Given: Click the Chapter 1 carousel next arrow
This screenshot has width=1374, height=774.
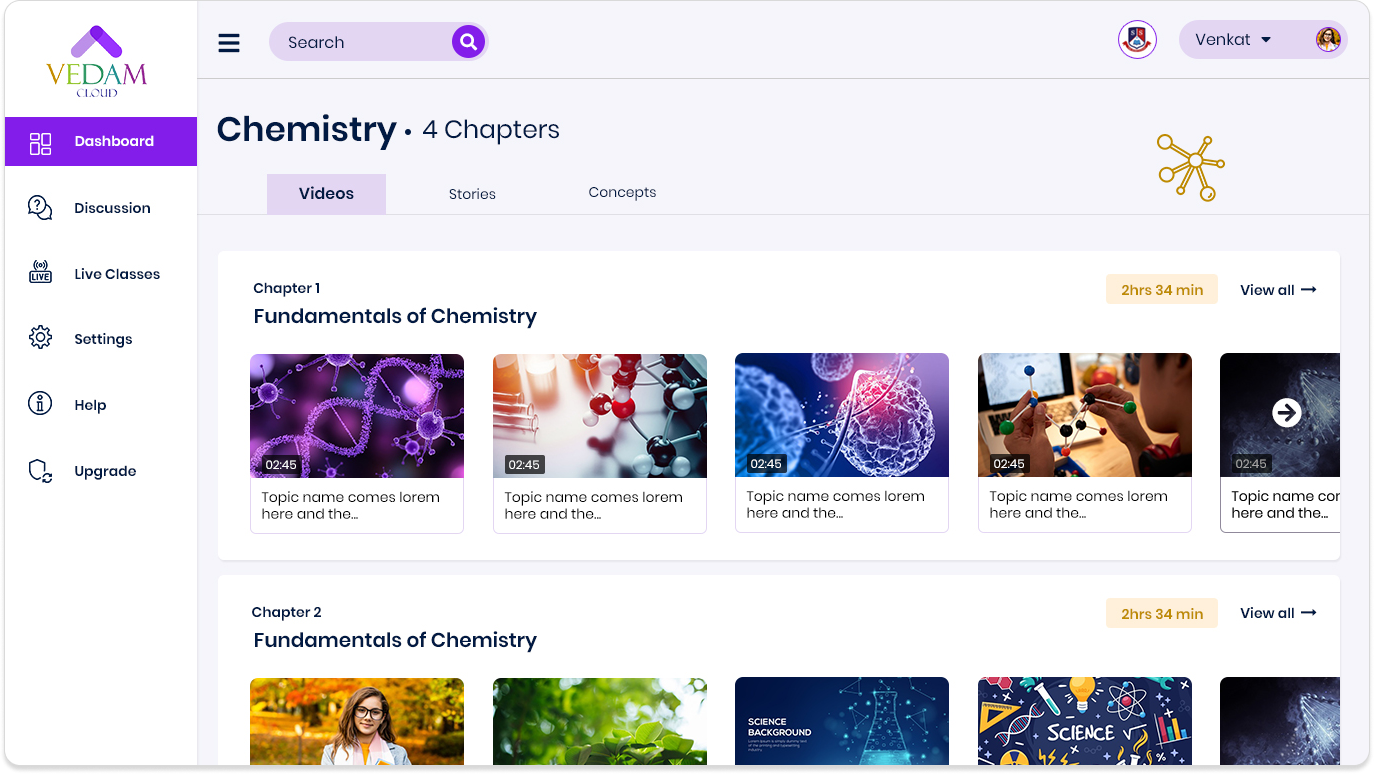Looking at the screenshot, I should [1286, 412].
